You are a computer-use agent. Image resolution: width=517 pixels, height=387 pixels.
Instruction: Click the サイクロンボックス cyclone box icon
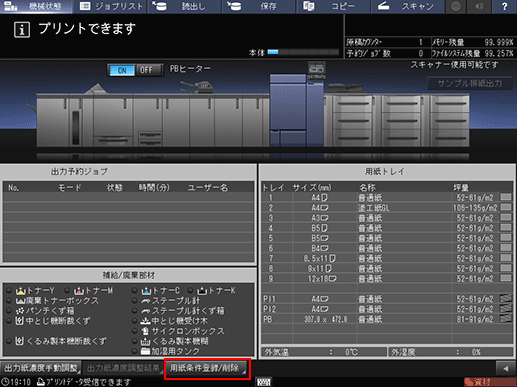tap(145, 331)
